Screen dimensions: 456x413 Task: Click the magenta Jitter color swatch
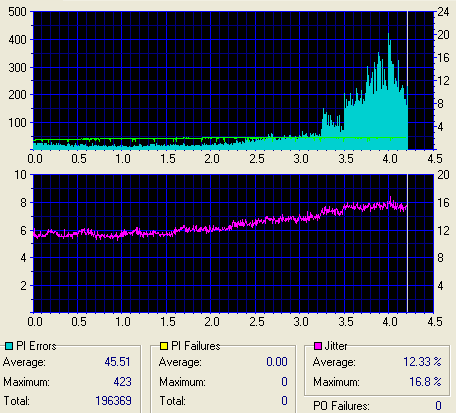click(318, 346)
